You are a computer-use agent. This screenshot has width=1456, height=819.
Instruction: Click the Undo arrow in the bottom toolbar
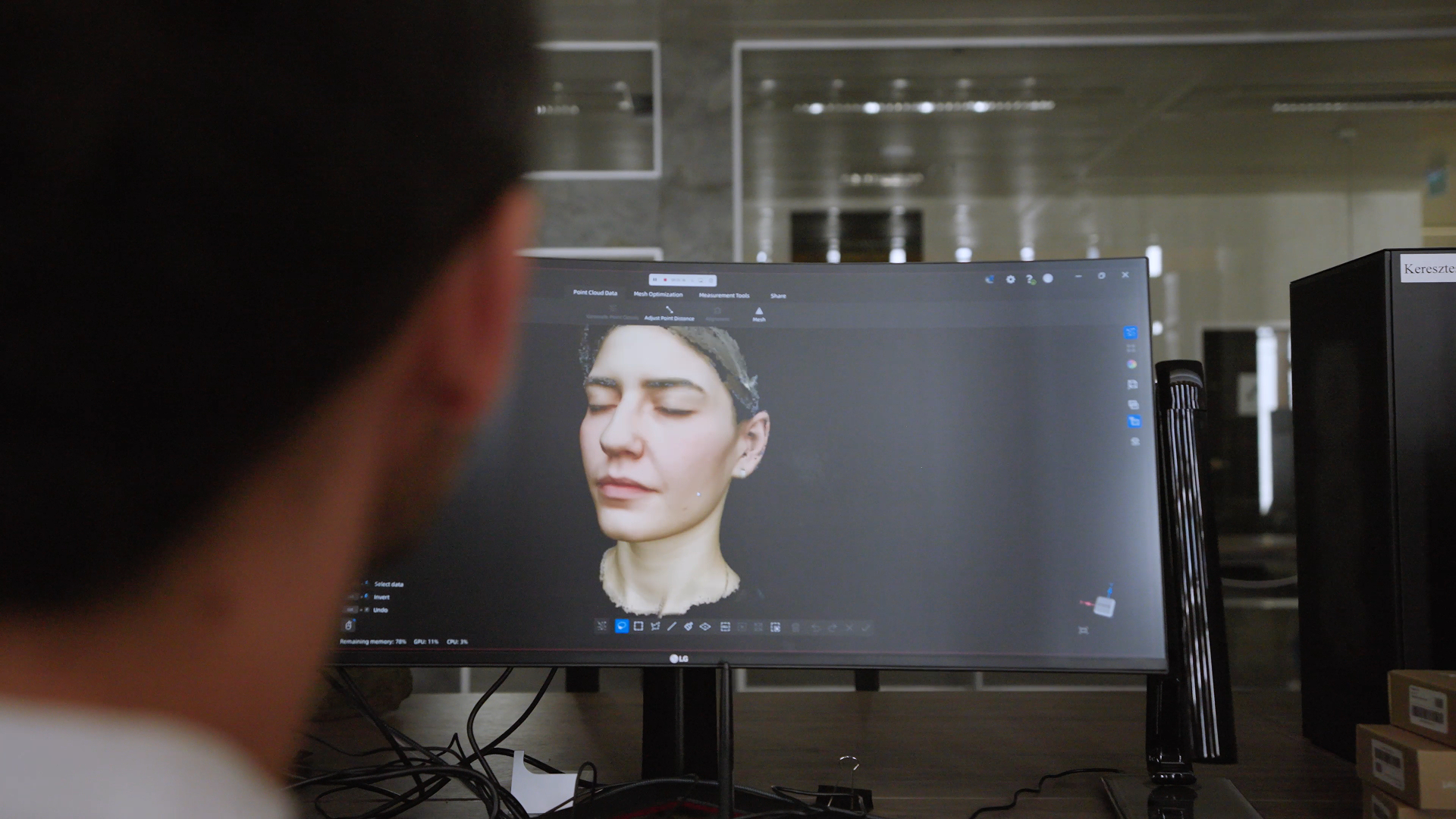tap(815, 627)
